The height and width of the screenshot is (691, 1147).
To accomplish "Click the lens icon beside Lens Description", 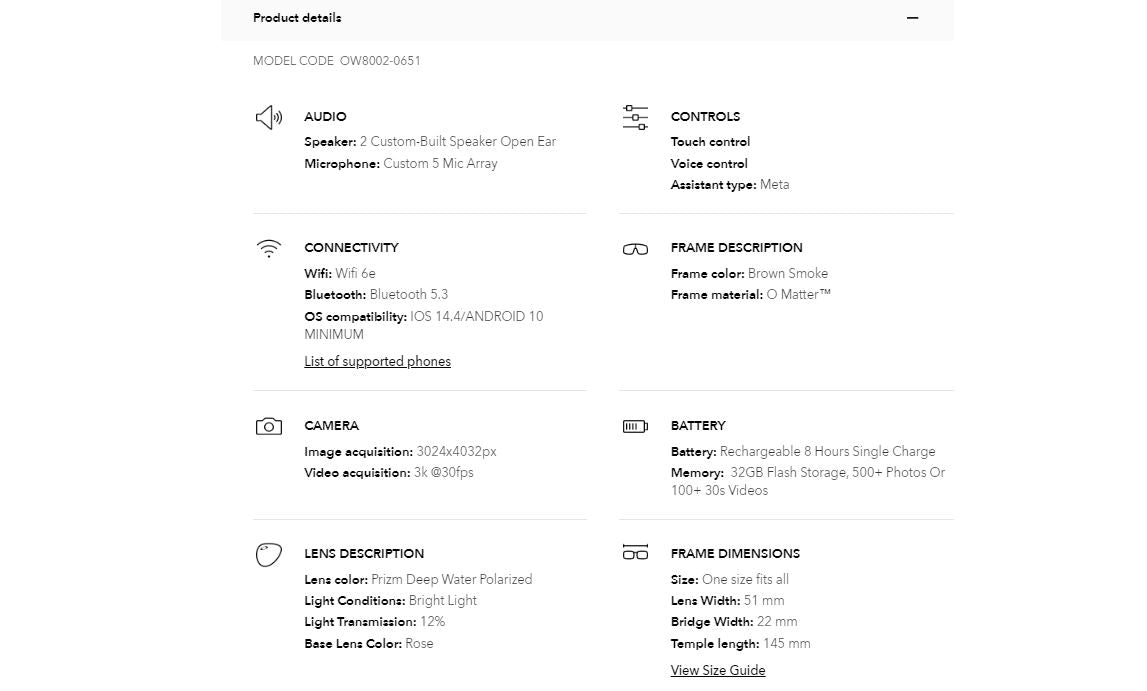I will click(x=269, y=555).
